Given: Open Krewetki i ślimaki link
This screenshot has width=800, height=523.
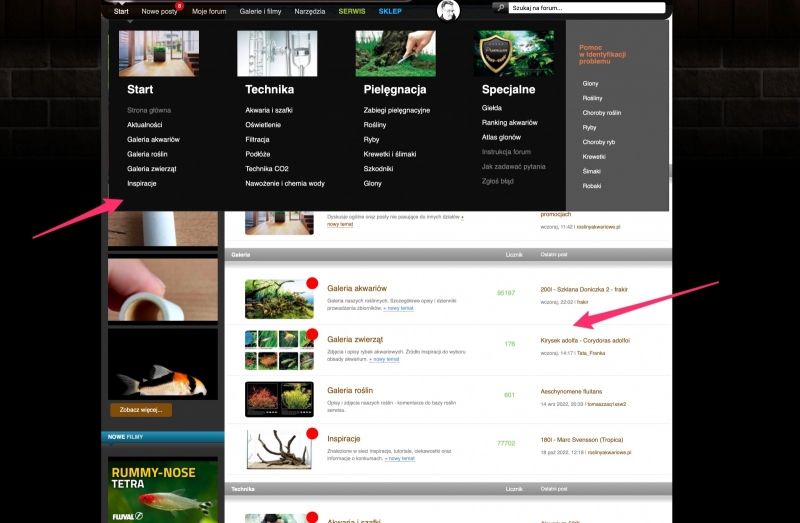Looking at the screenshot, I should click(x=390, y=154).
